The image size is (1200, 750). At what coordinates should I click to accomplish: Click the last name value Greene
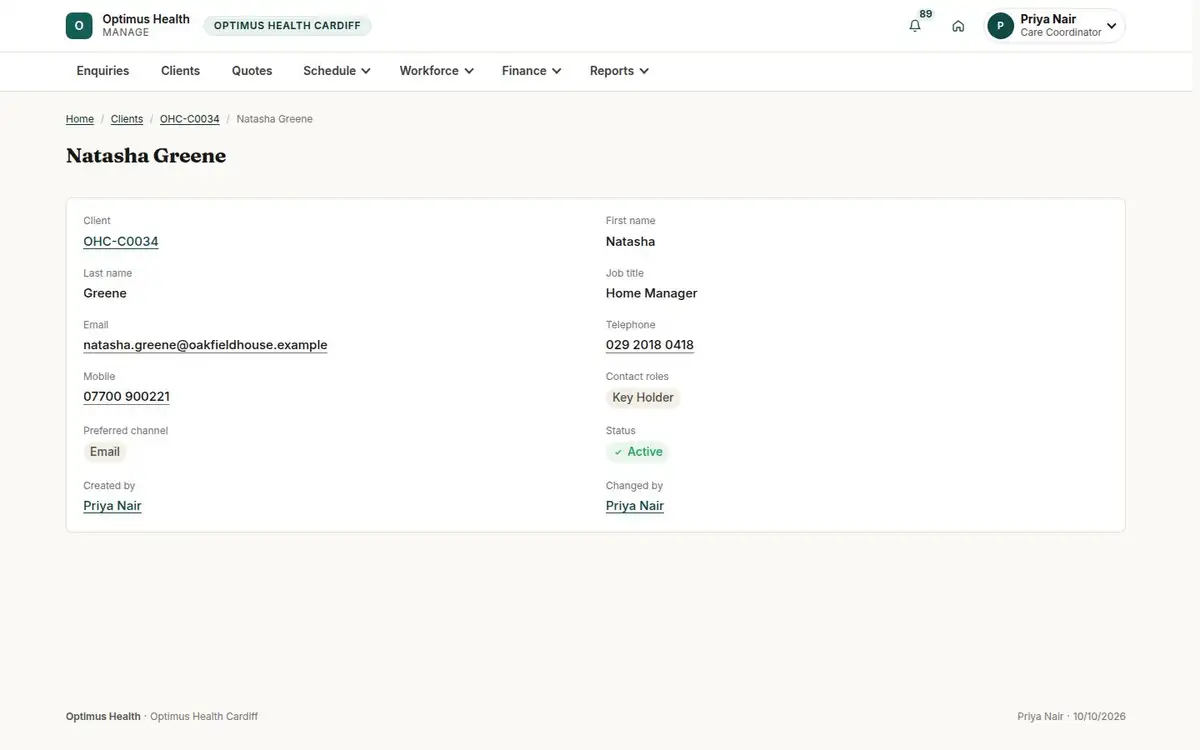(x=105, y=293)
